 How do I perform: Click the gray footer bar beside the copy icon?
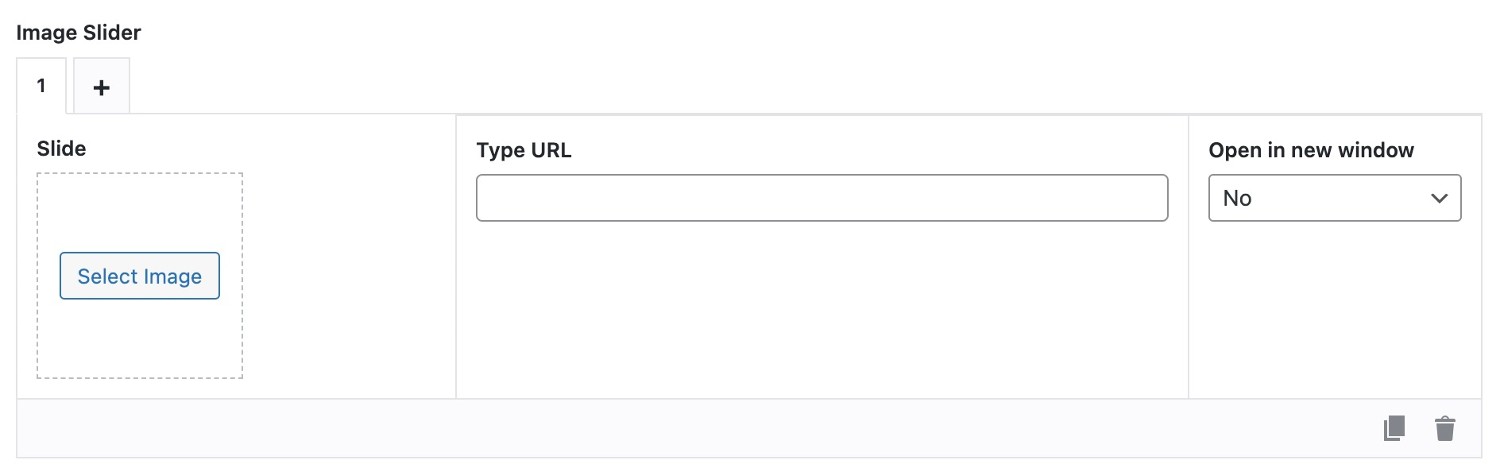click(700, 429)
